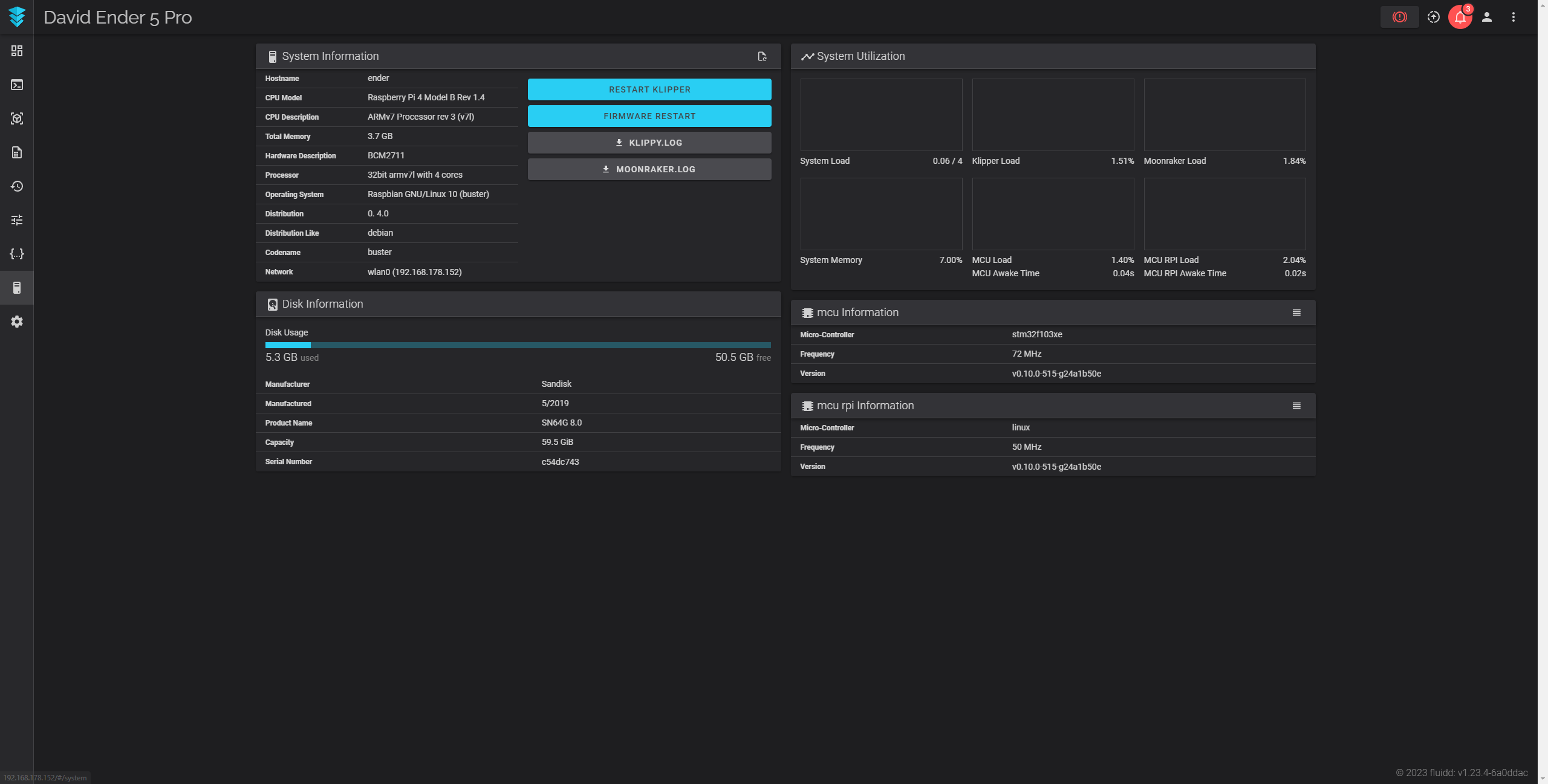The image size is (1548, 784).
Task: Open the Console sidebar icon
Action: 17,85
